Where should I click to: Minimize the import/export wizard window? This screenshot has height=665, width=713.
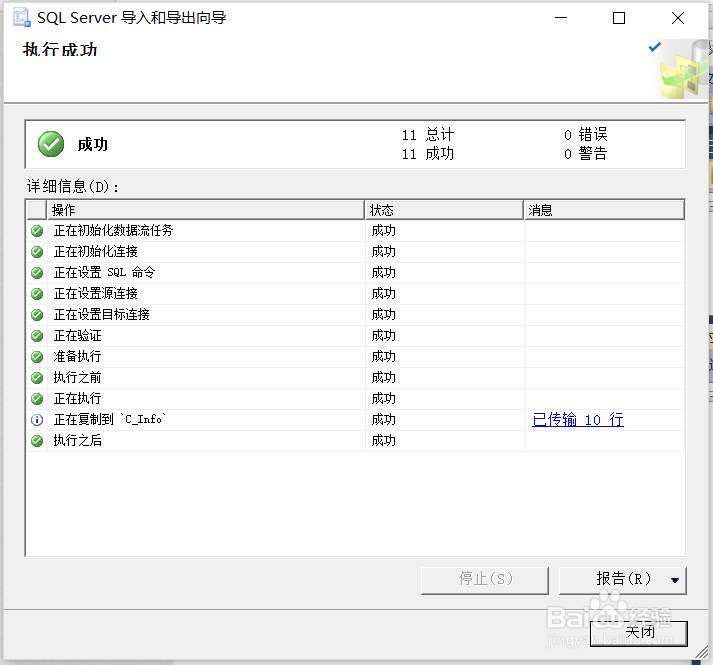coord(561,18)
